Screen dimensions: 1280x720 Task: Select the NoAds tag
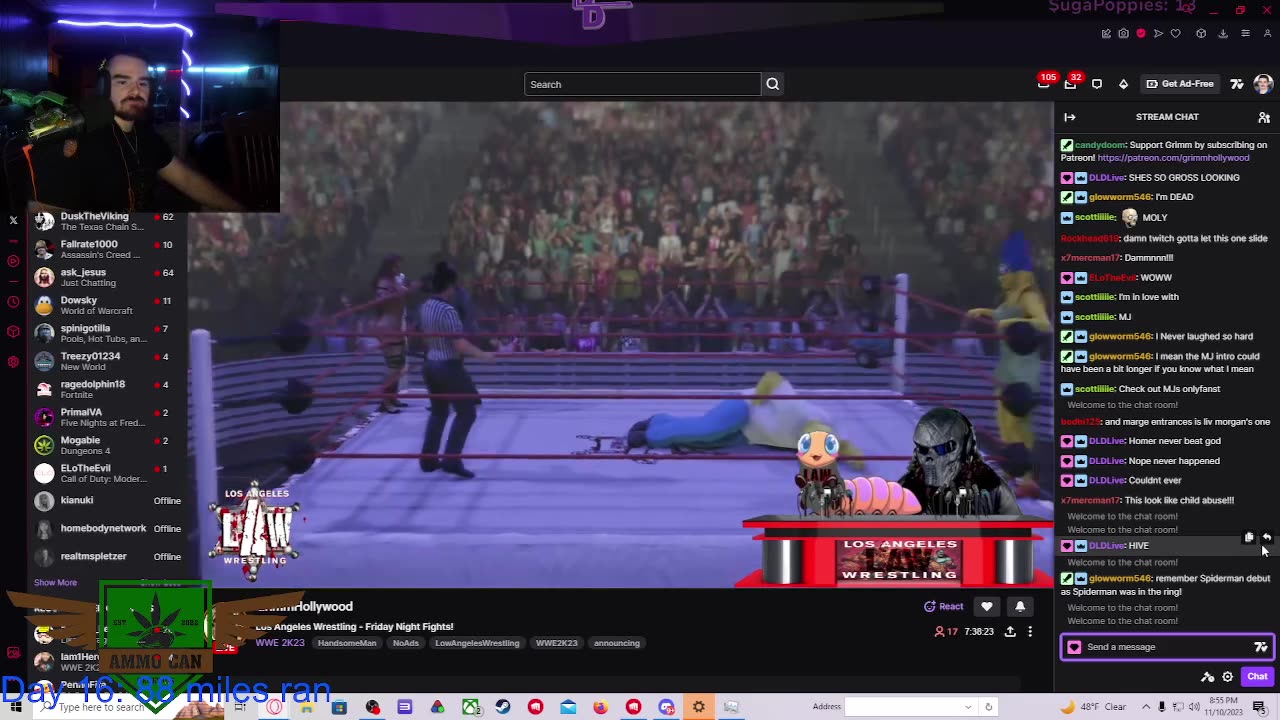[406, 643]
